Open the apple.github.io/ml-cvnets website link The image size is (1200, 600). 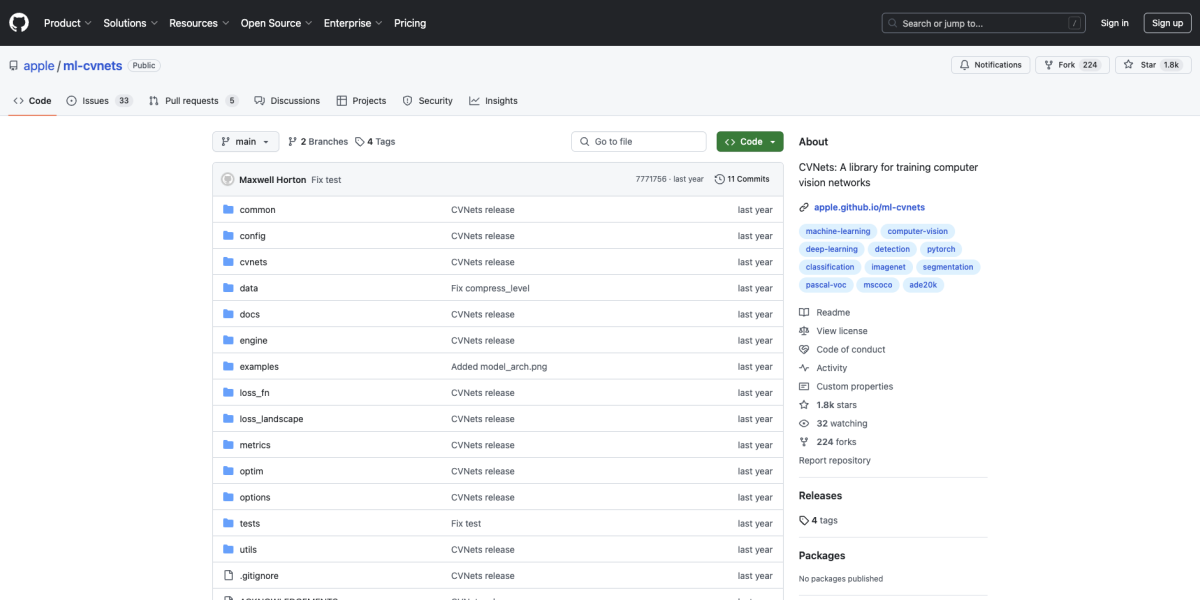point(869,207)
